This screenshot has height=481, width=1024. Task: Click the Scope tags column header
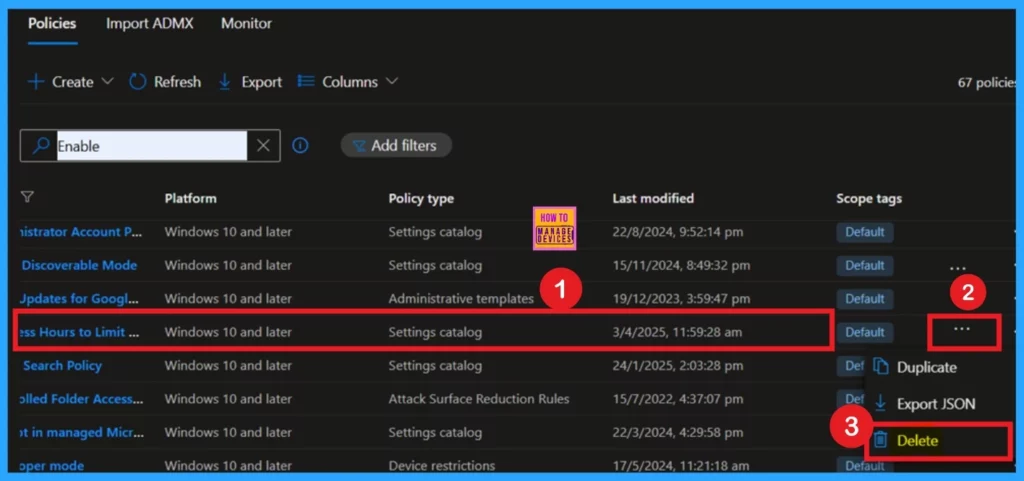[x=869, y=198]
